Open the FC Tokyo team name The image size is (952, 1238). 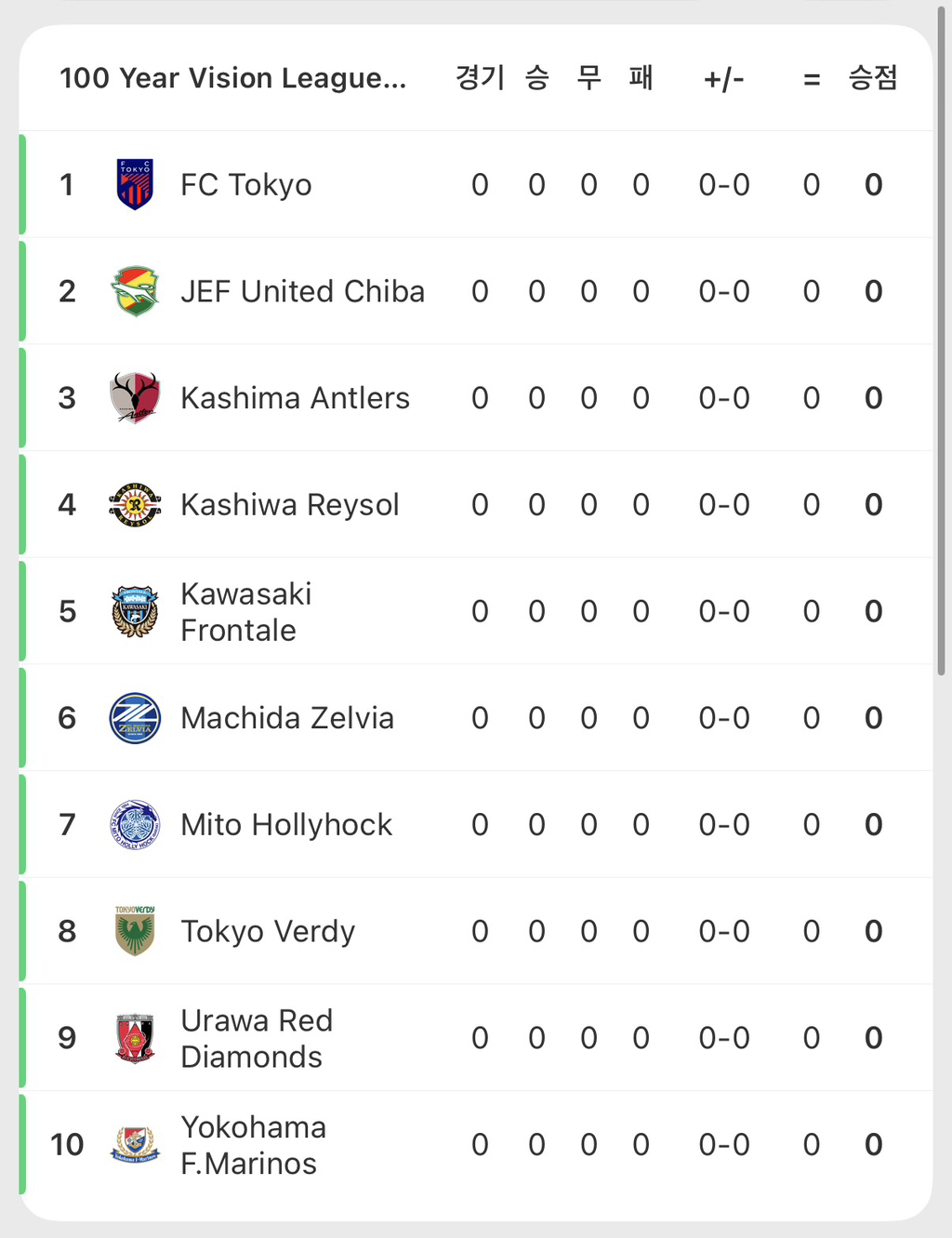(246, 185)
